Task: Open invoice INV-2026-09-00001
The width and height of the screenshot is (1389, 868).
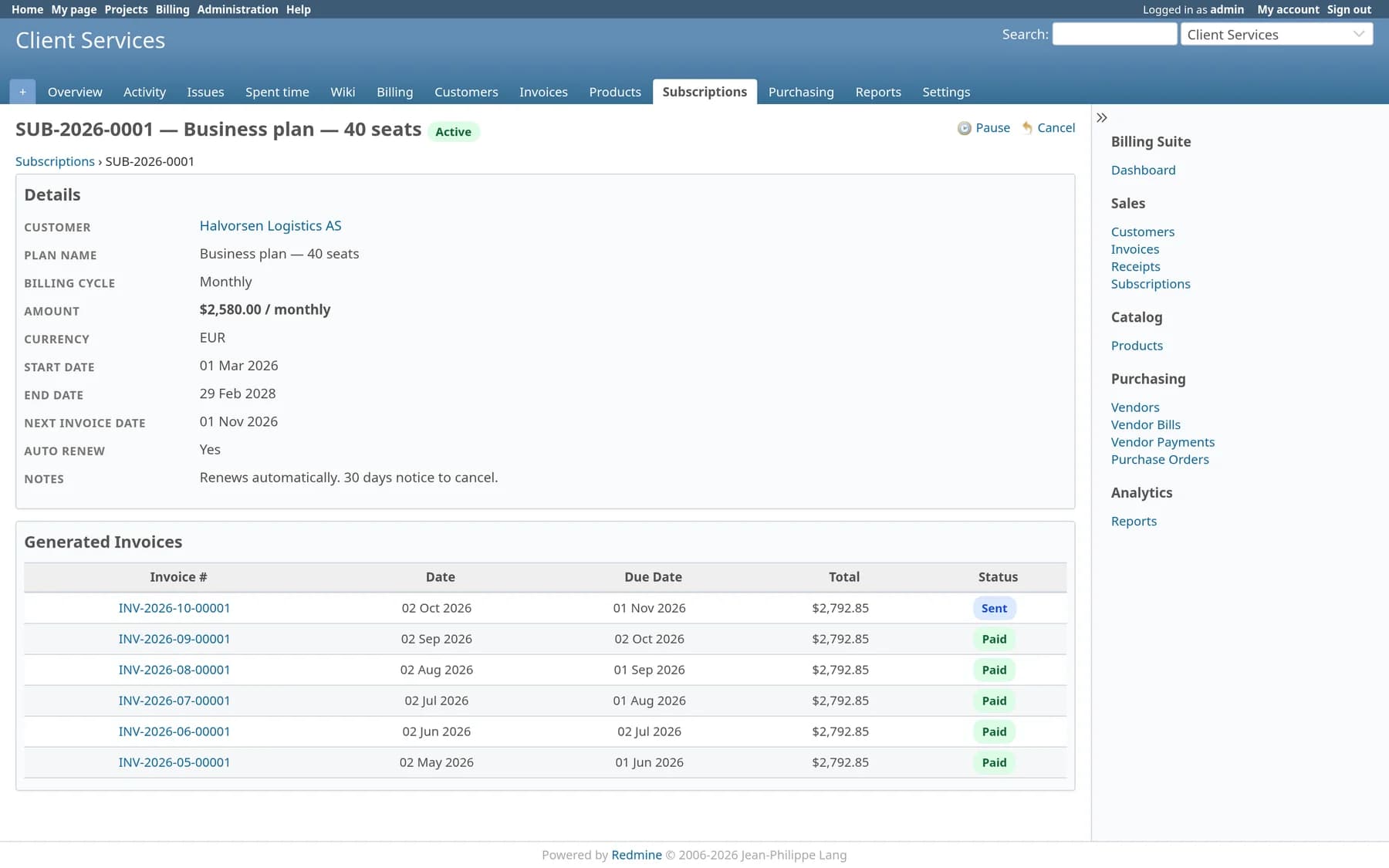Action: point(174,639)
